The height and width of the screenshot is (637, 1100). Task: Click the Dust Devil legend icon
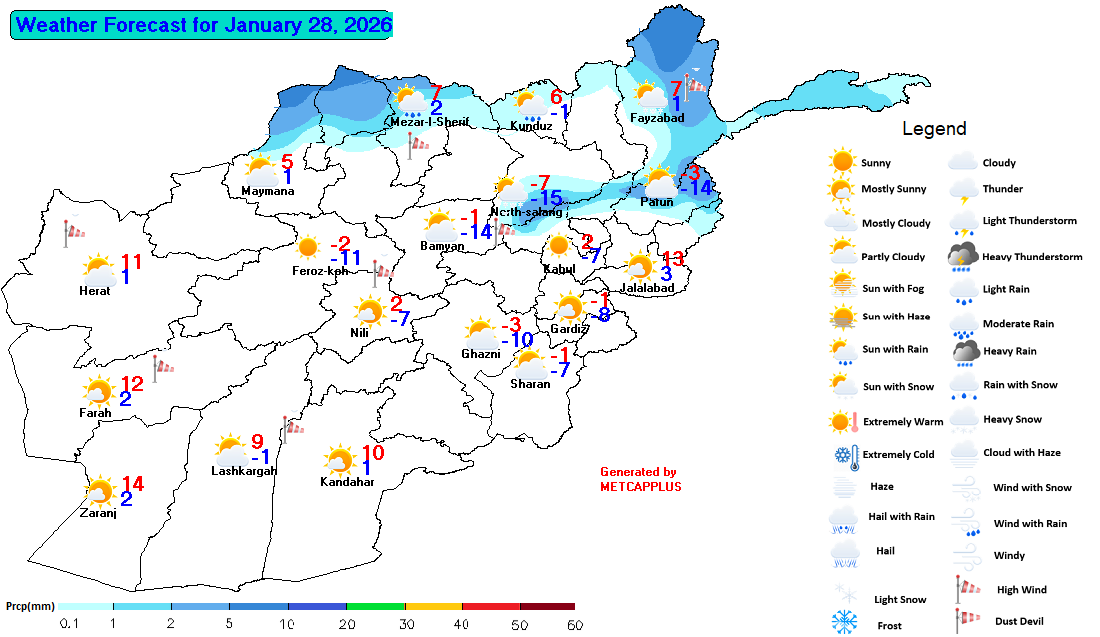963,621
